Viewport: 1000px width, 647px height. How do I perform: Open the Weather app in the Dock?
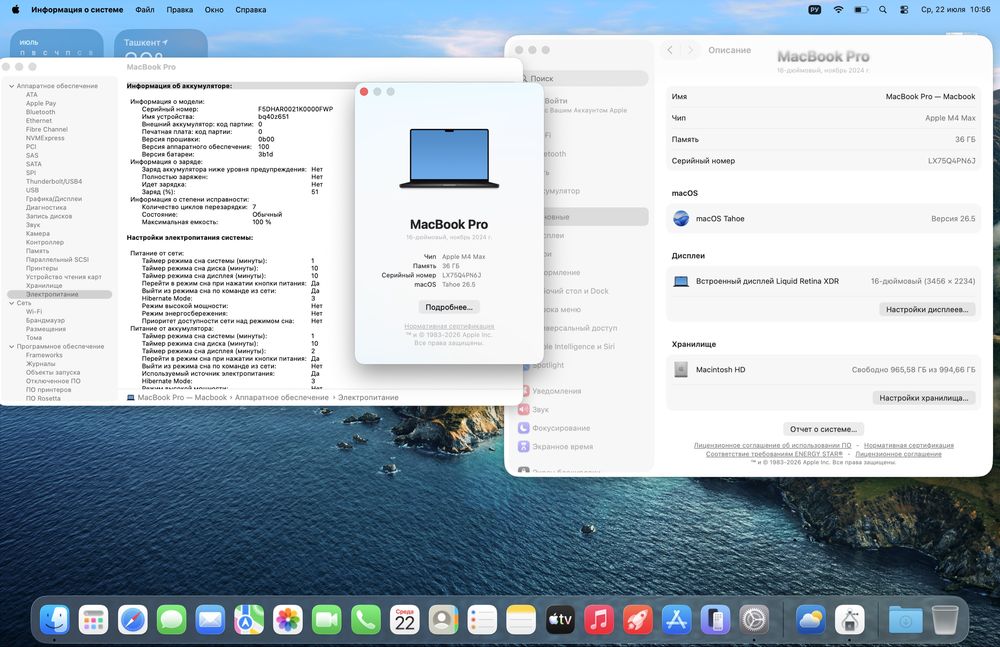pyautogui.click(x=811, y=620)
